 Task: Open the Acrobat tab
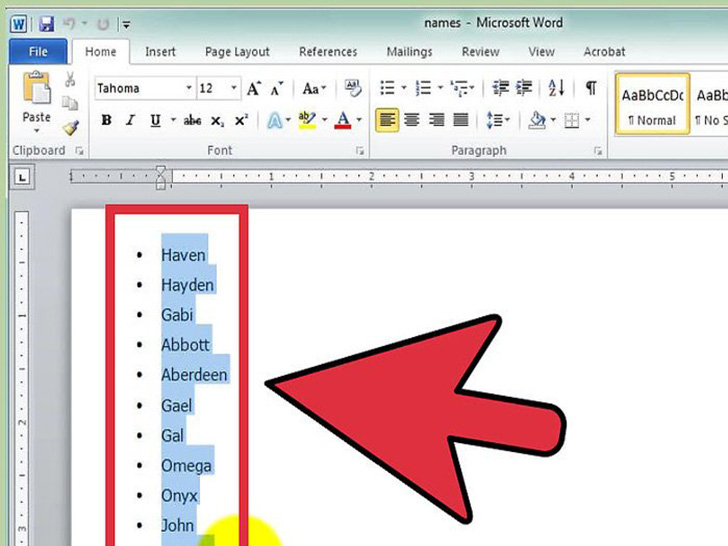pos(604,52)
